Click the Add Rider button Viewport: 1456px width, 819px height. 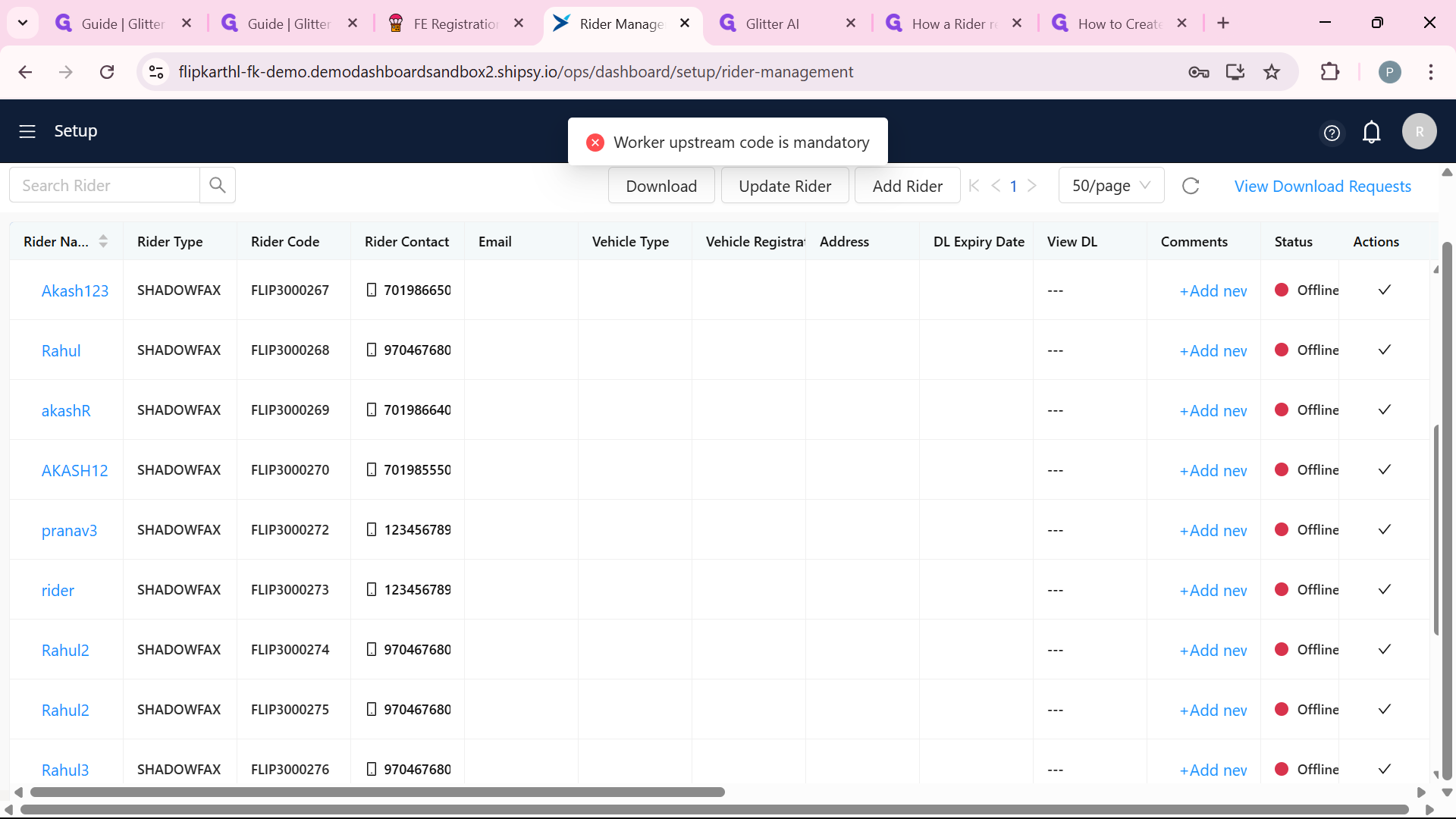[x=907, y=186]
